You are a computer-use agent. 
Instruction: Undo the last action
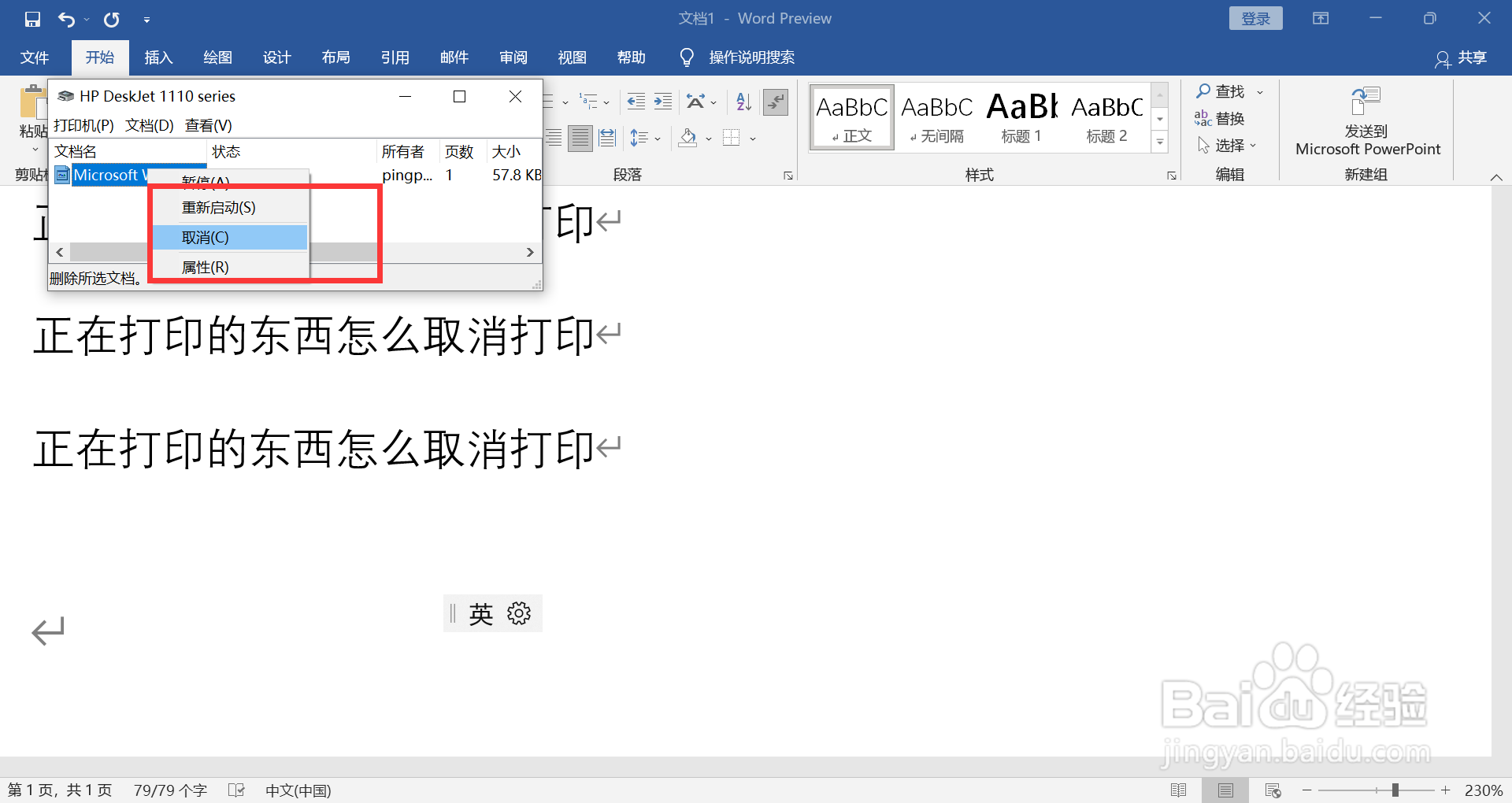coord(67,19)
